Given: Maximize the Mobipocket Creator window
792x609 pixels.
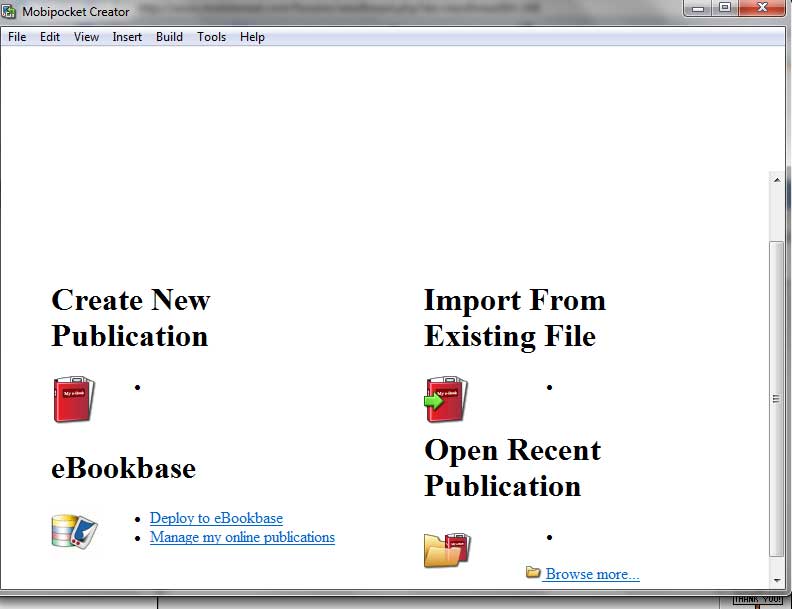Looking at the screenshot, I should 725,8.
